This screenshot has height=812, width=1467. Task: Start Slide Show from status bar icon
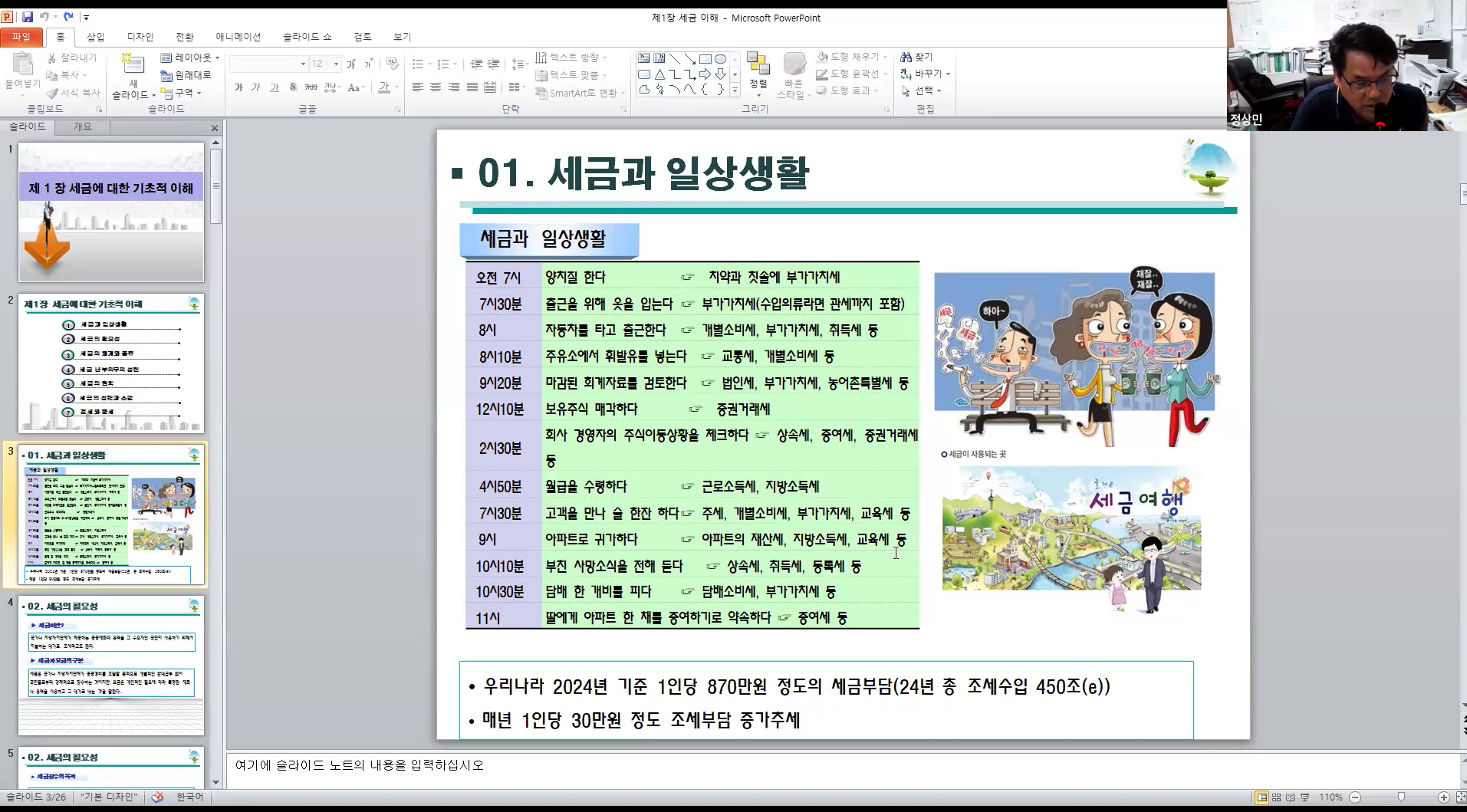pos(1305,797)
